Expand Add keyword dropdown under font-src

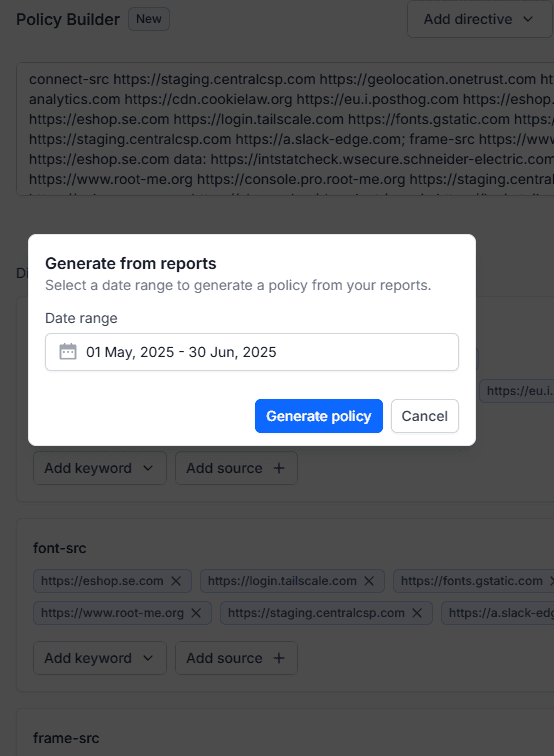100,658
